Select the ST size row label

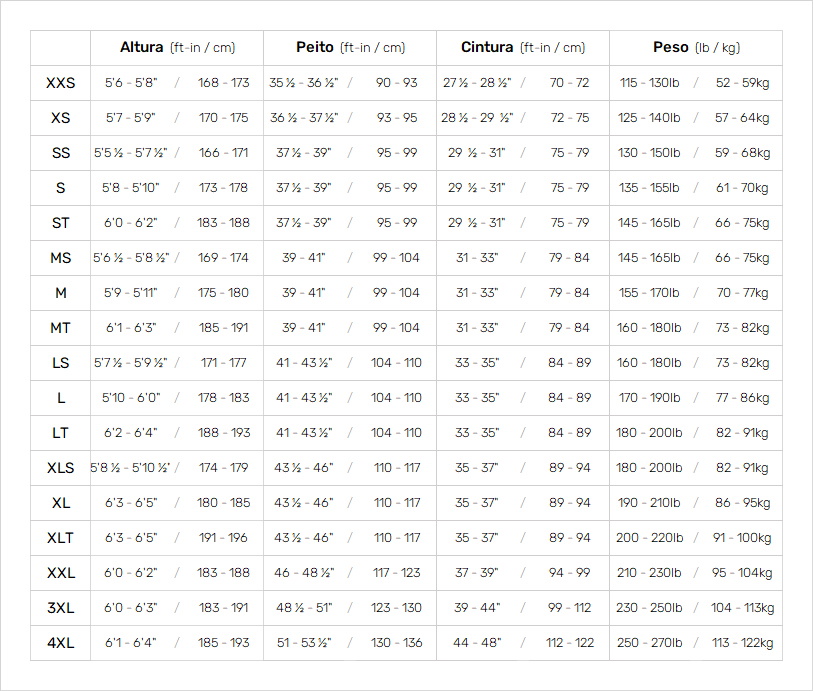61,223
